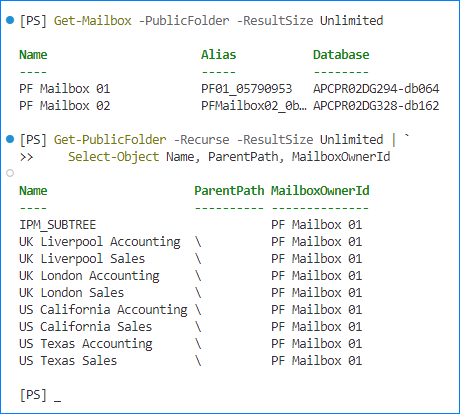Click the Get-PublicFolder cmdlet text

(110, 140)
